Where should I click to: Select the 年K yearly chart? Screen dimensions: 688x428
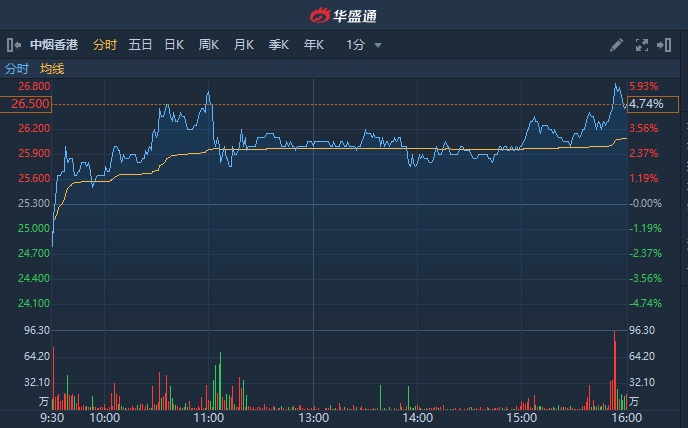tap(313, 45)
